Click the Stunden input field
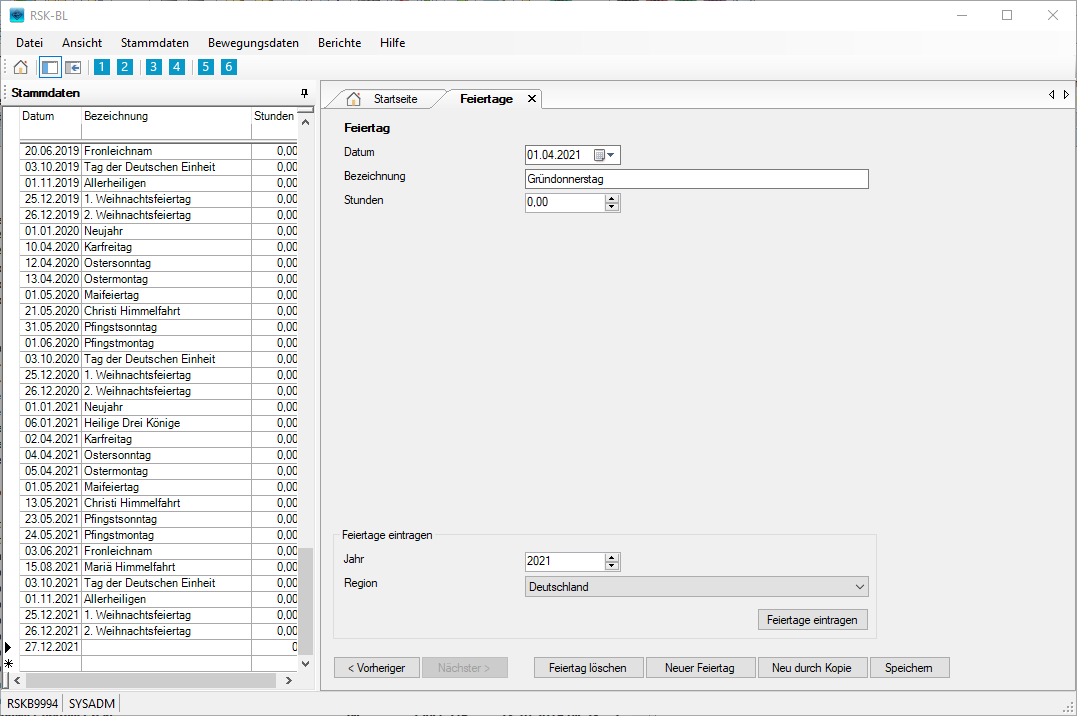1077x716 pixels. pos(565,203)
